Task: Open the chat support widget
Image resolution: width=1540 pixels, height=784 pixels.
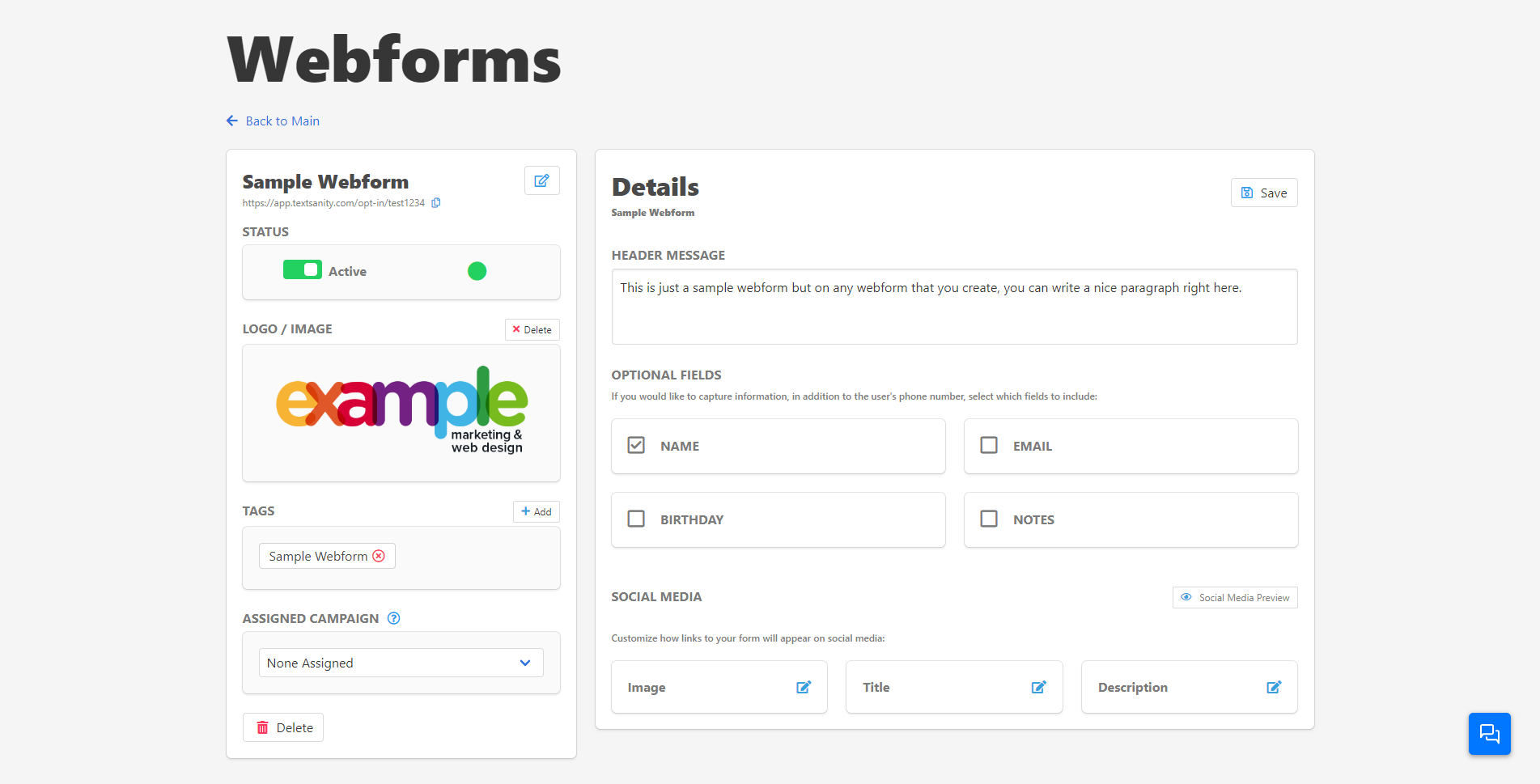Action: (1489, 734)
